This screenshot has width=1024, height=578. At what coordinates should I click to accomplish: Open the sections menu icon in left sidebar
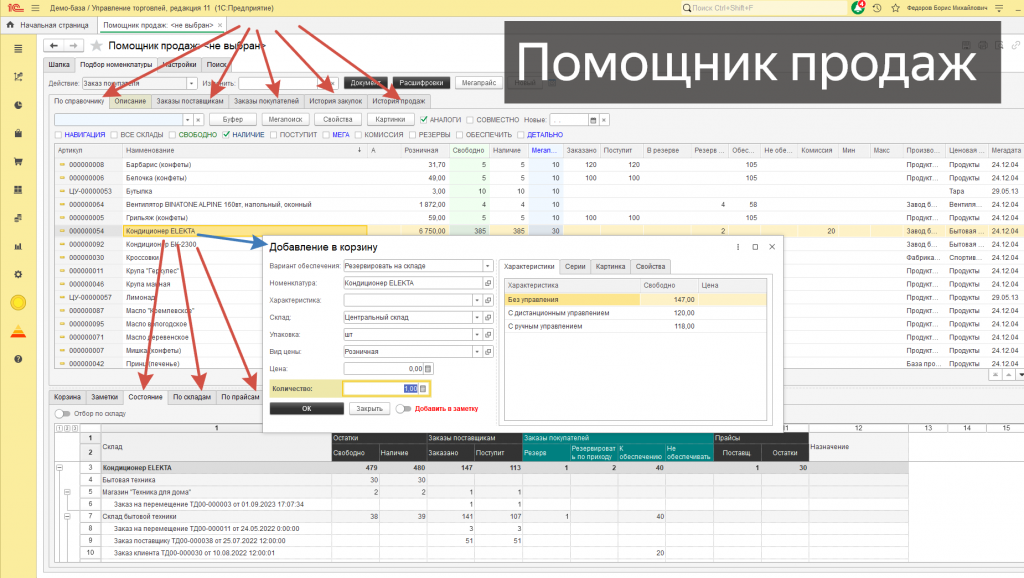pyautogui.click(x=18, y=49)
